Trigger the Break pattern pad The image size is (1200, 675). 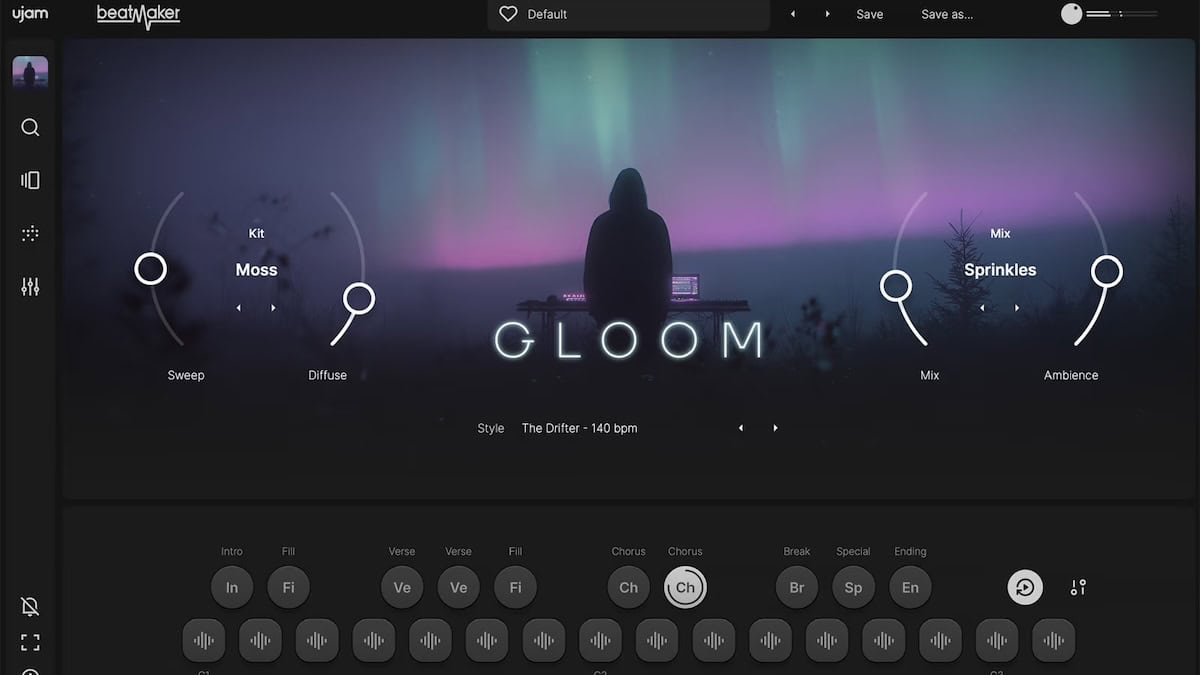point(797,588)
